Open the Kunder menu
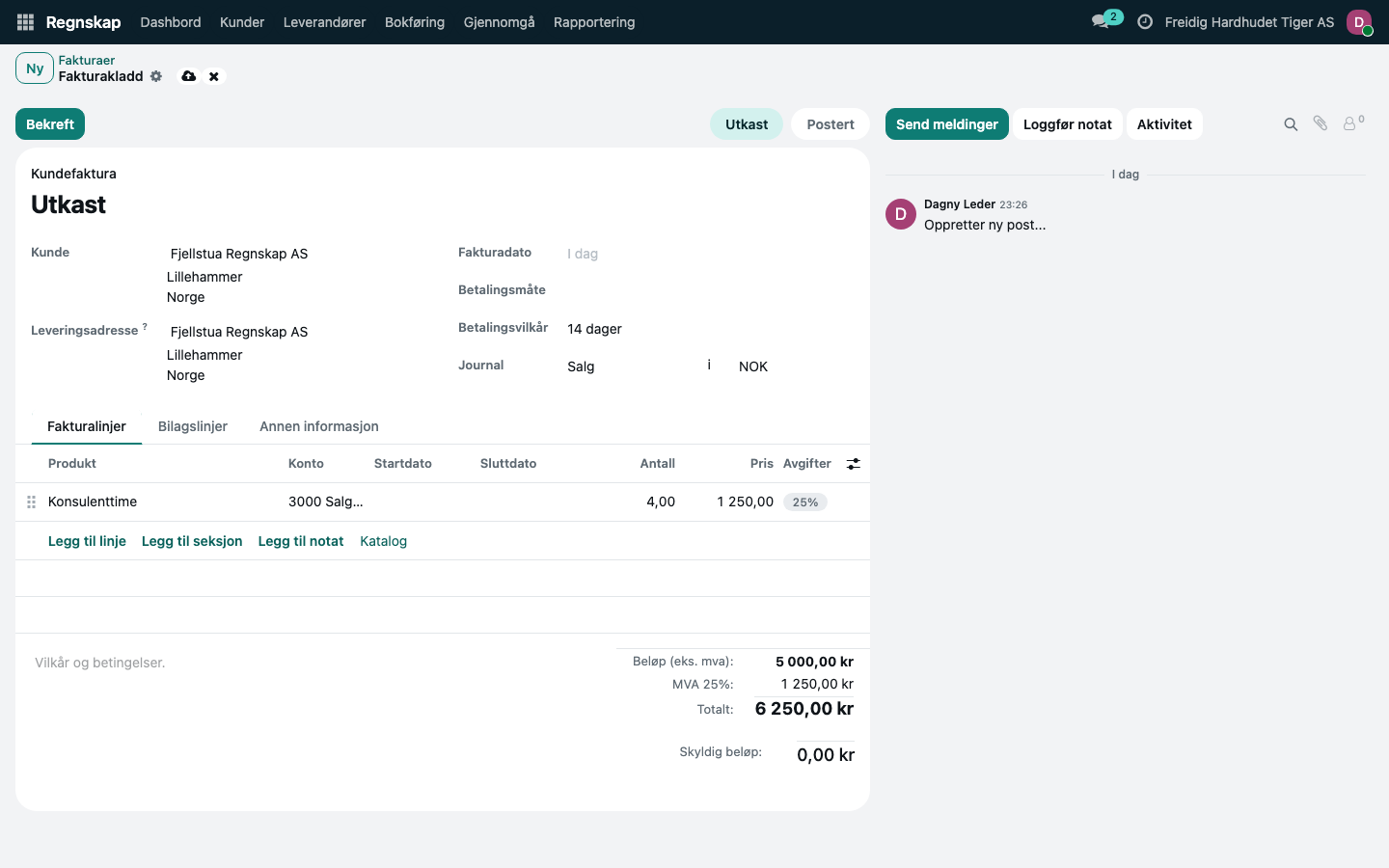This screenshot has height=868, width=1389. point(242,22)
